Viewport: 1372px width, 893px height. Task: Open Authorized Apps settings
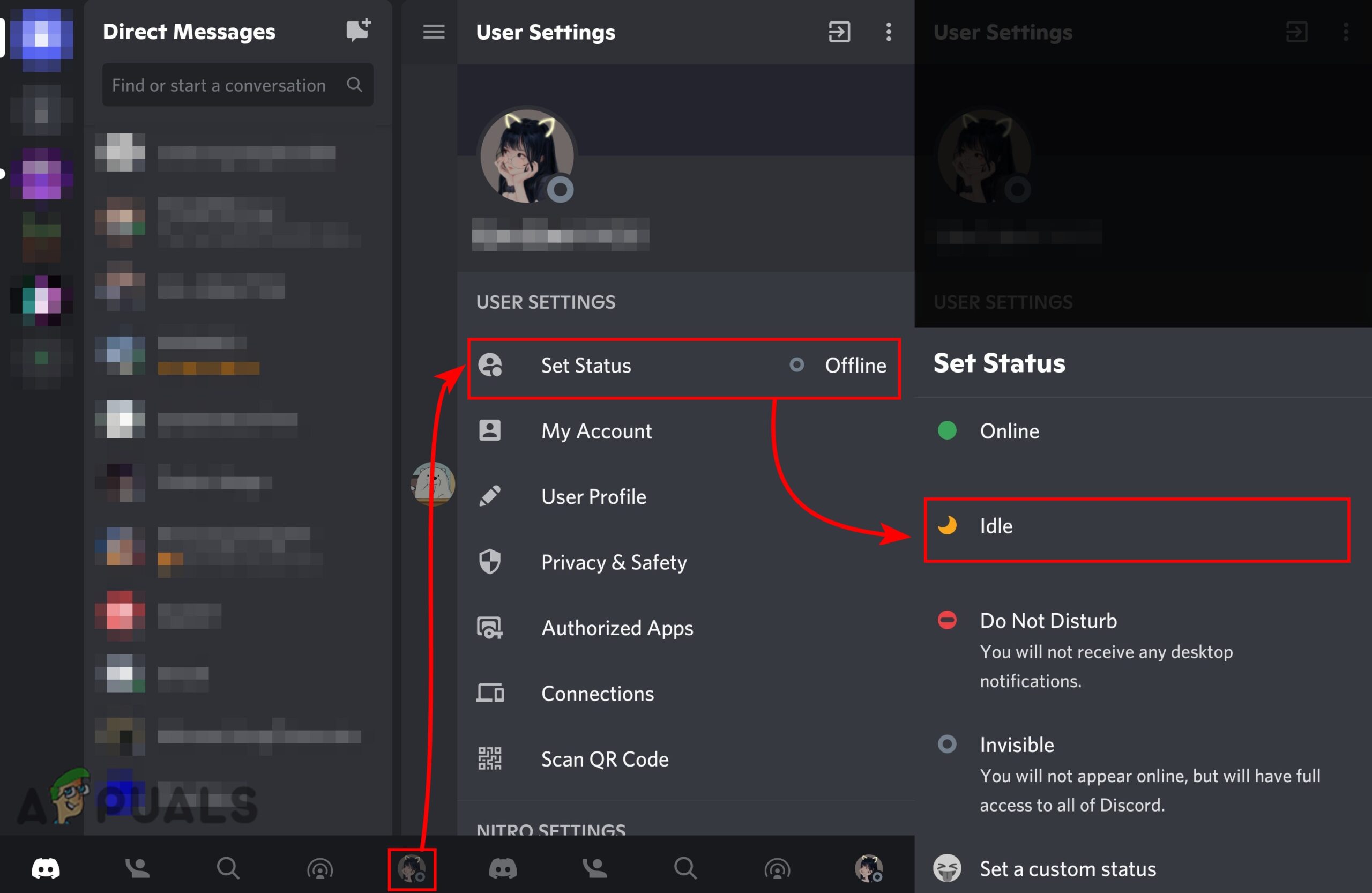(617, 628)
